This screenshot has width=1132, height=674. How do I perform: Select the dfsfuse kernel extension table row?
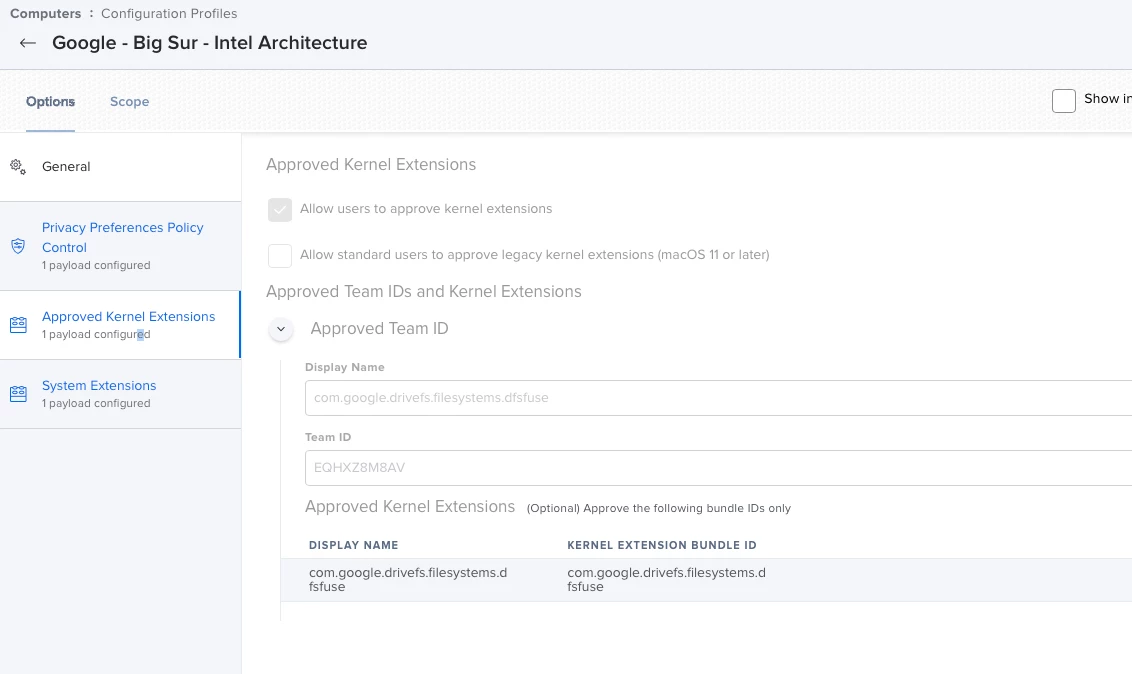pos(700,580)
